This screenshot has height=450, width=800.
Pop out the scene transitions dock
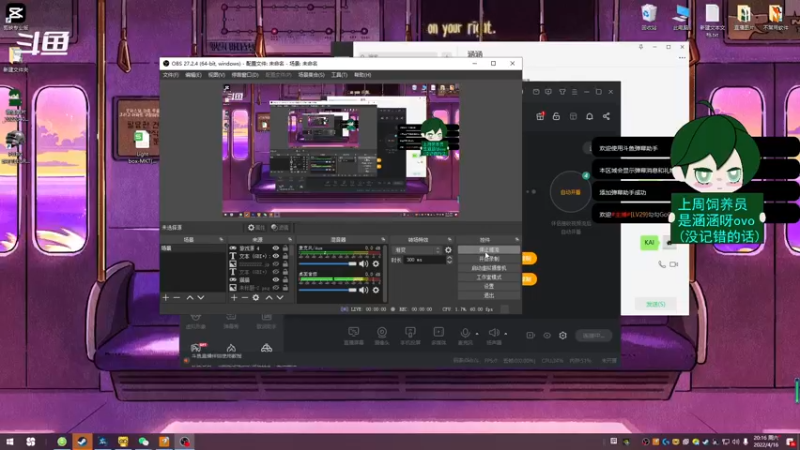tap(449, 239)
